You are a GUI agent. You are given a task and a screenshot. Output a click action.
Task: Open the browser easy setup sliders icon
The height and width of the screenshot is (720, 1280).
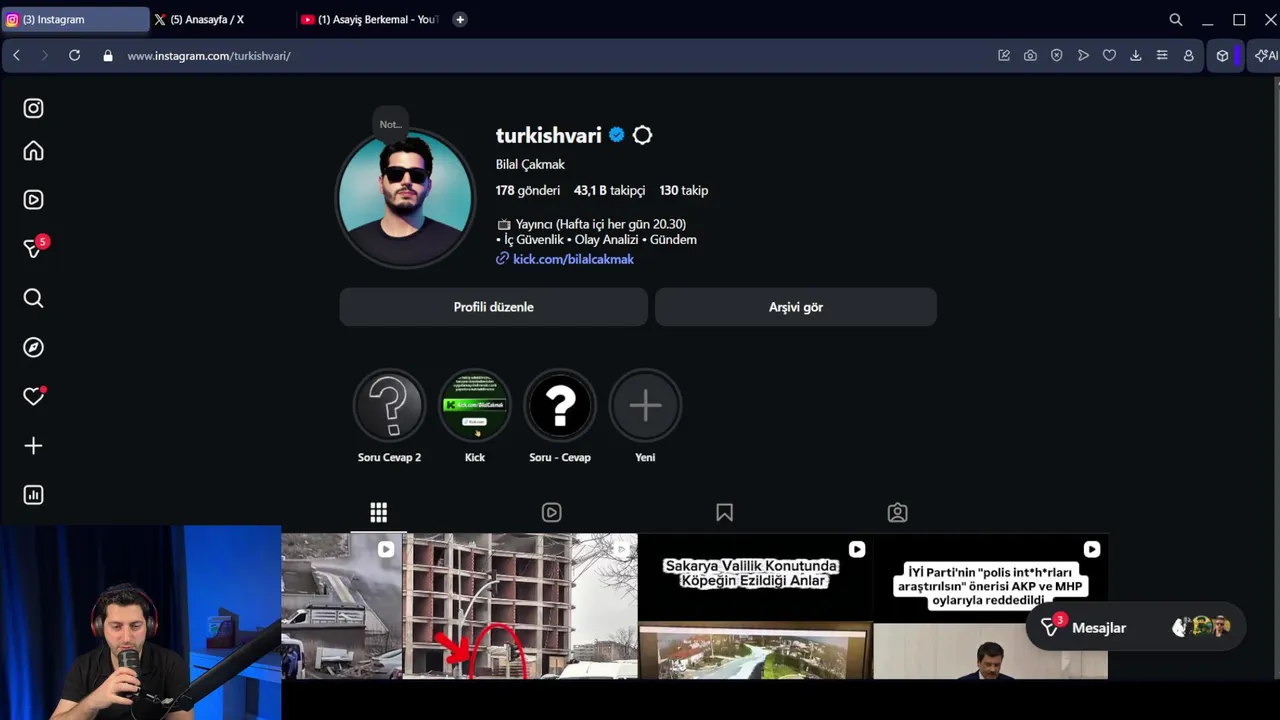pos(1162,56)
